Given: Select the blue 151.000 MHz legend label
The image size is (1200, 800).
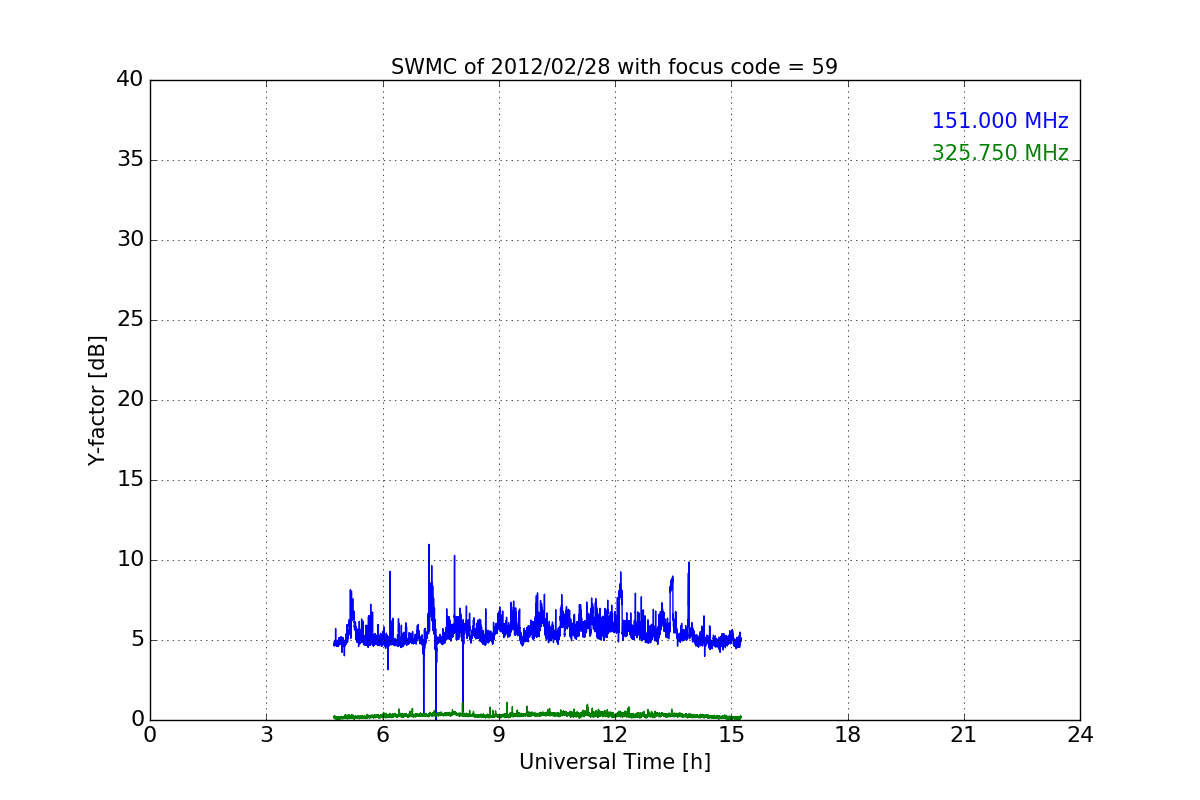Looking at the screenshot, I should pos(1000,121).
